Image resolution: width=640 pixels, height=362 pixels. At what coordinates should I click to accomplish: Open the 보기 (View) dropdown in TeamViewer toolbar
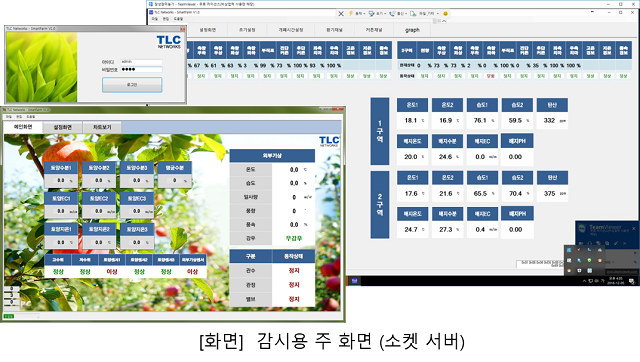point(378,13)
